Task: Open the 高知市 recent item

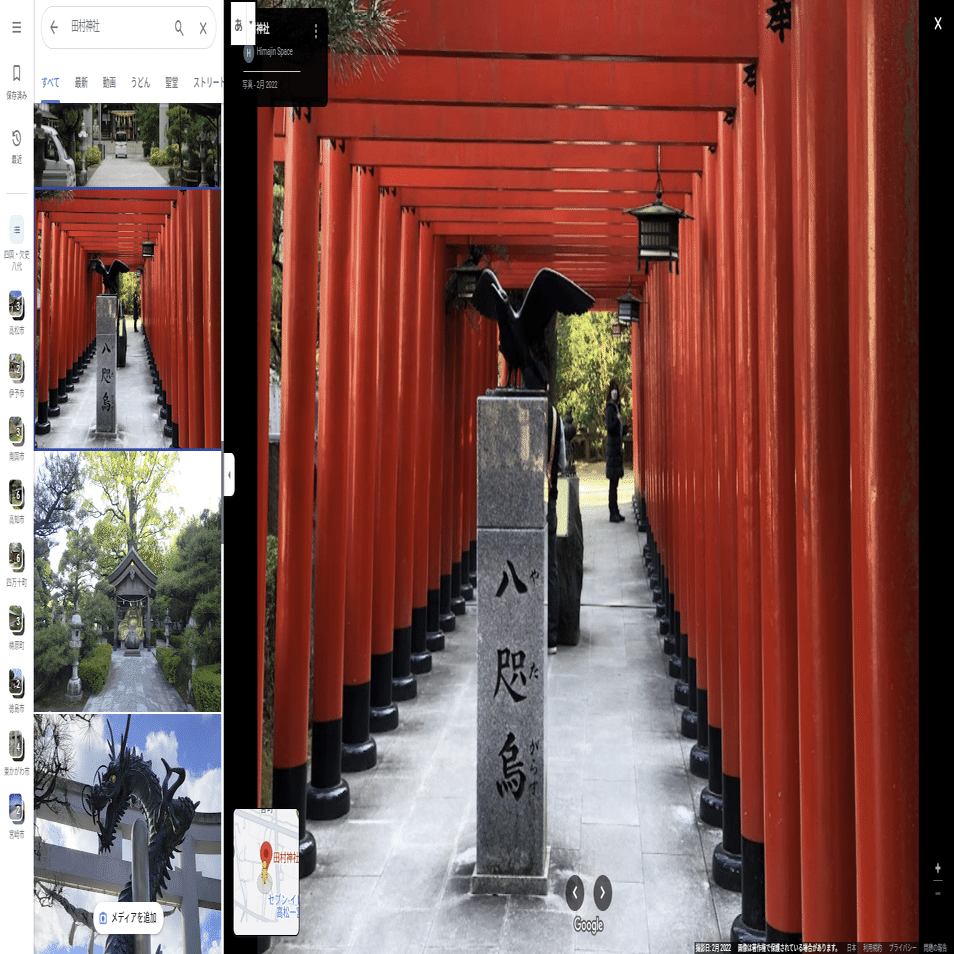Action: (16, 502)
